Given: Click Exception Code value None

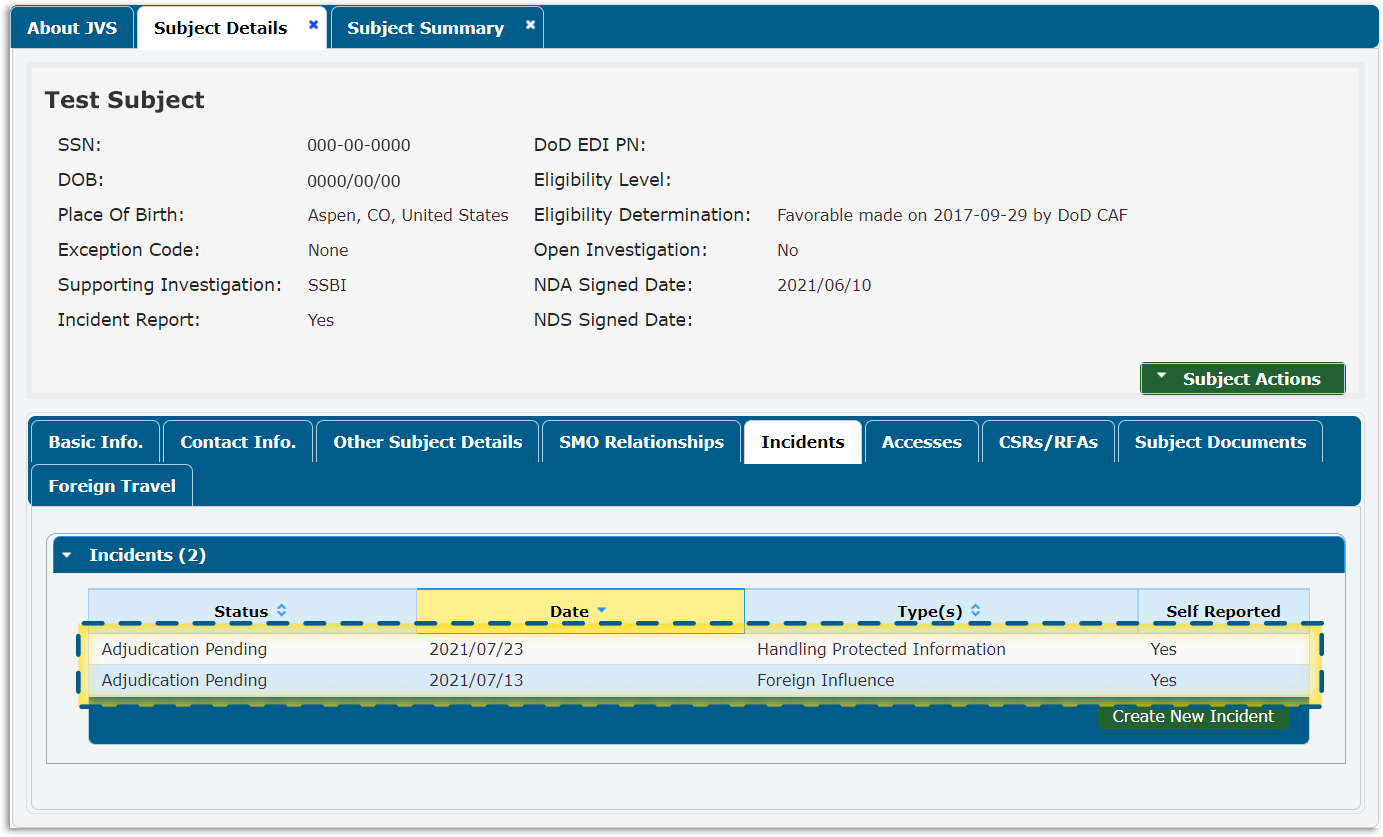Looking at the screenshot, I should [x=328, y=250].
